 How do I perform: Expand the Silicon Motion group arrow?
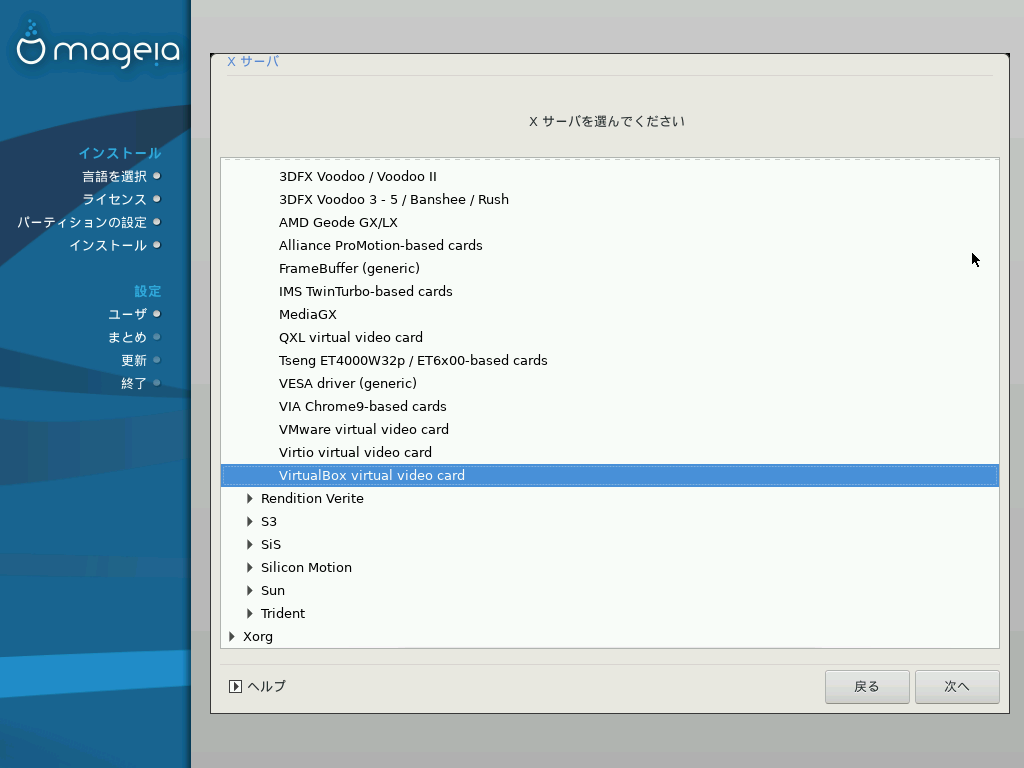249,568
